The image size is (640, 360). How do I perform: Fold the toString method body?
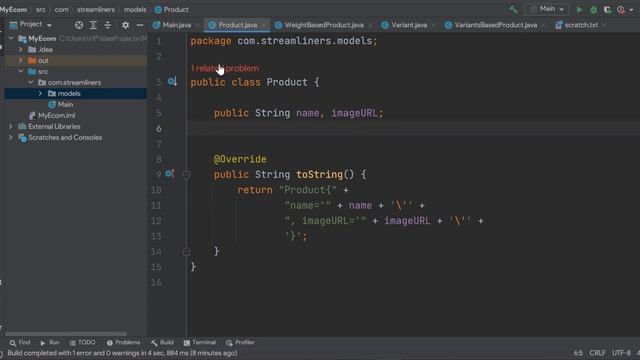pyautogui.click(x=186, y=175)
